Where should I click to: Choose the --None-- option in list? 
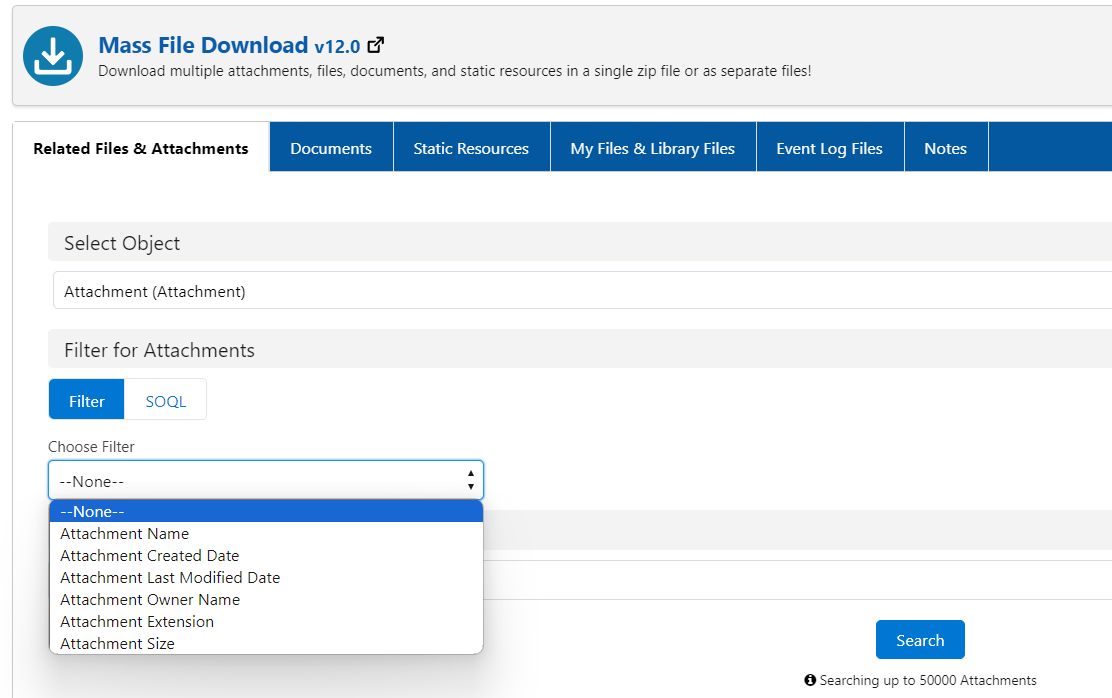266,511
